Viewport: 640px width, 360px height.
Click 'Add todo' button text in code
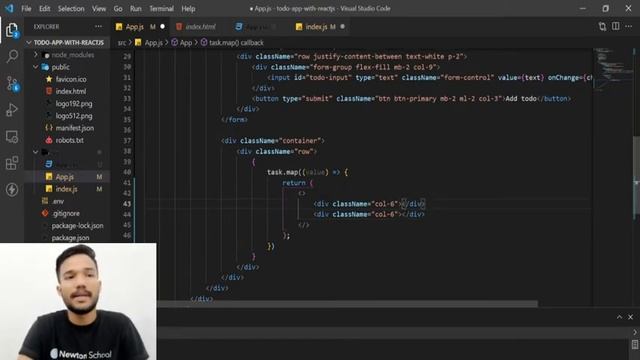point(521,99)
